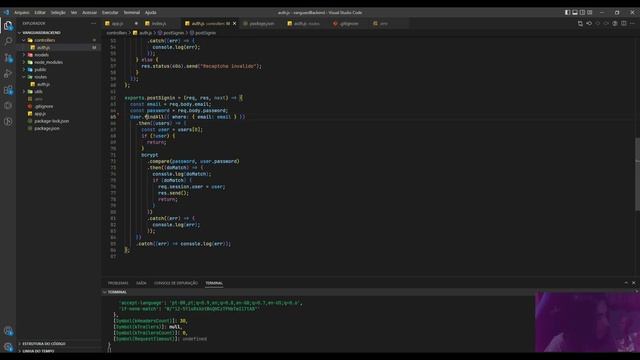The width and height of the screenshot is (640, 360).
Task: Toggle the bottom panel layout icon
Action: pyautogui.click(x=575, y=13)
